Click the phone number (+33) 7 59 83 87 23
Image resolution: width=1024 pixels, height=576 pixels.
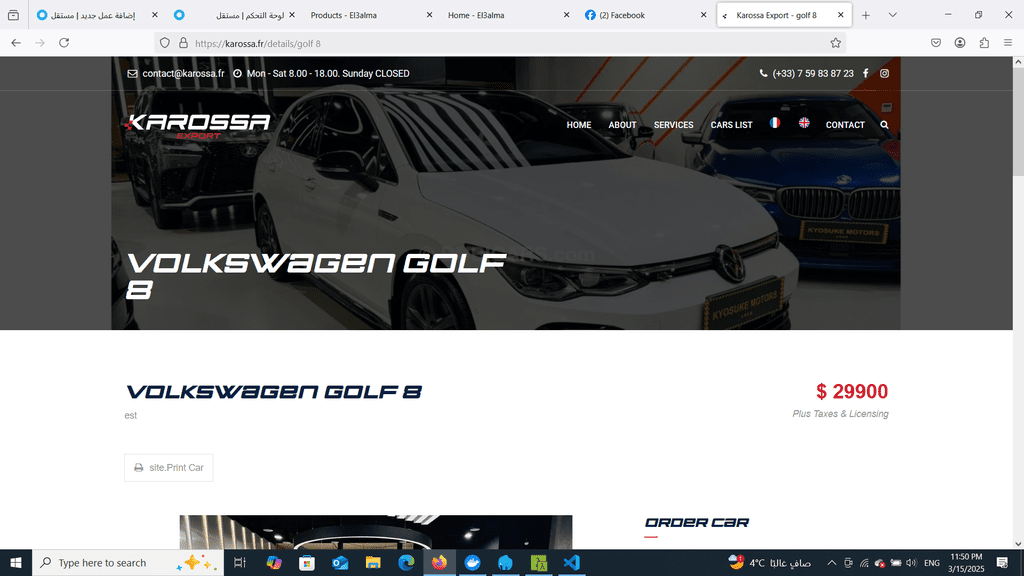(x=812, y=73)
